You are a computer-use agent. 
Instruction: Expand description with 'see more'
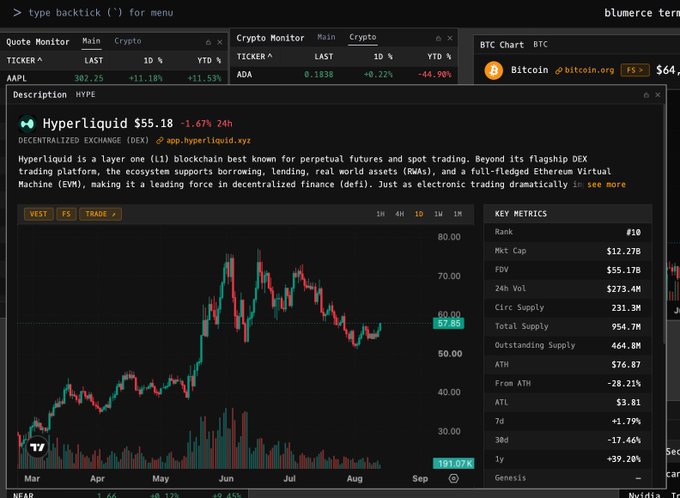[x=606, y=184]
